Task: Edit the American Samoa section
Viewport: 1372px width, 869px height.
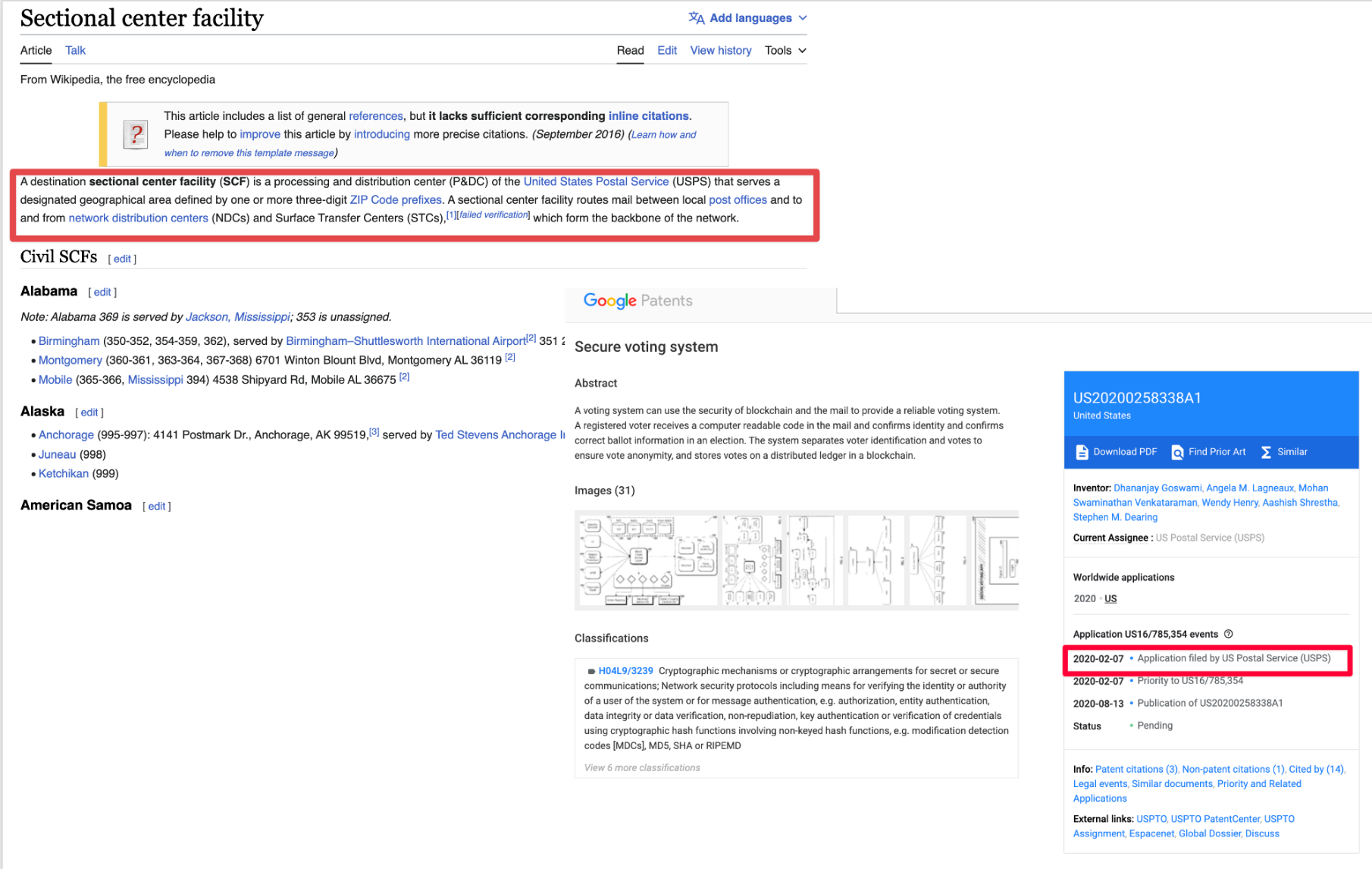Action: point(157,507)
